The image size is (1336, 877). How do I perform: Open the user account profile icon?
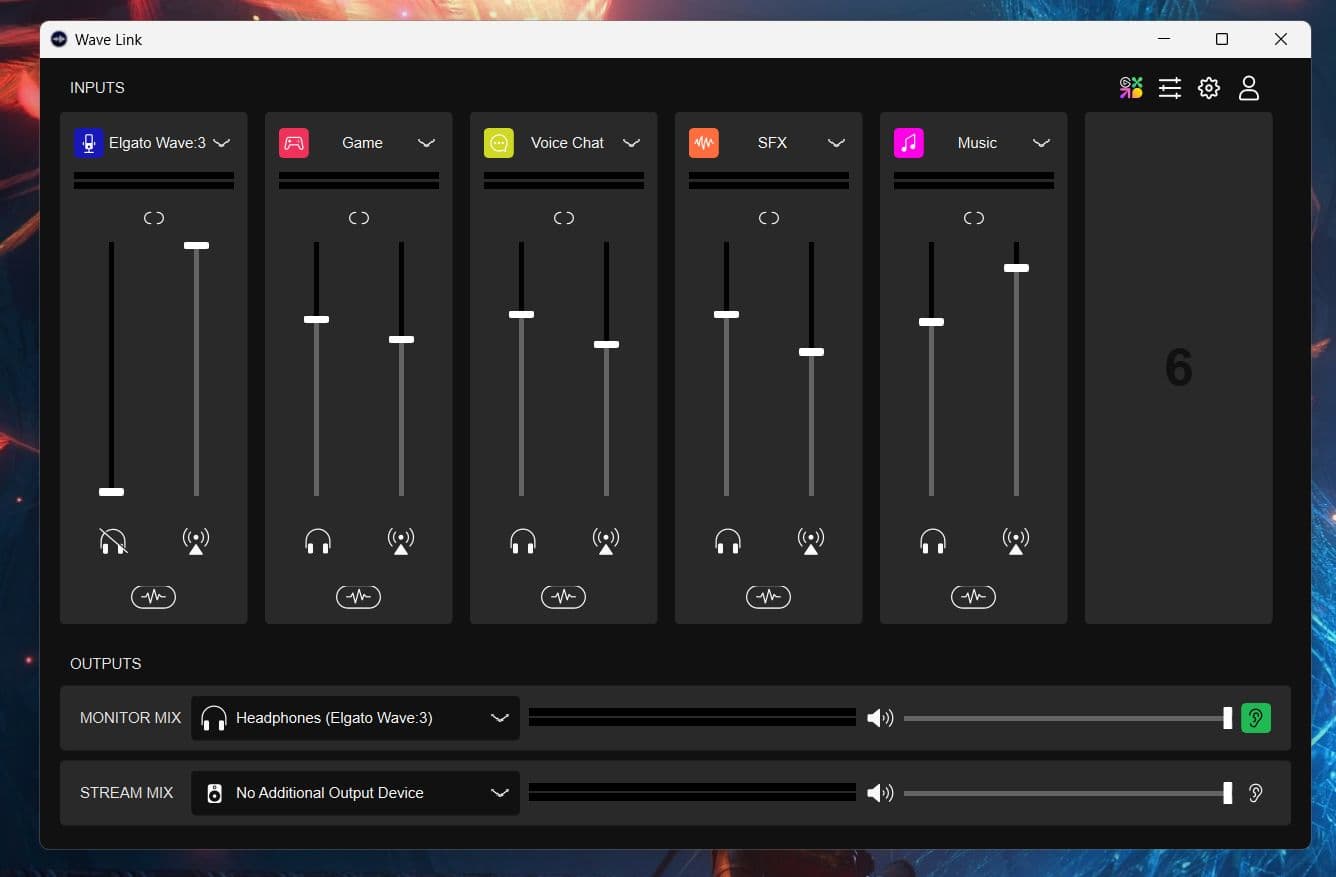tap(1249, 88)
